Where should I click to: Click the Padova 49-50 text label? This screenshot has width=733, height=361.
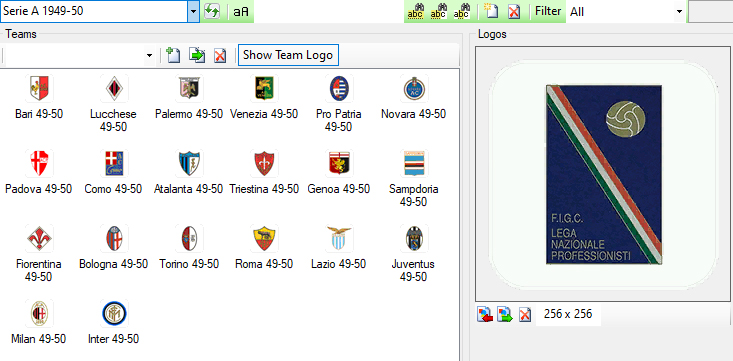pyautogui.click(x=38, y=189)
